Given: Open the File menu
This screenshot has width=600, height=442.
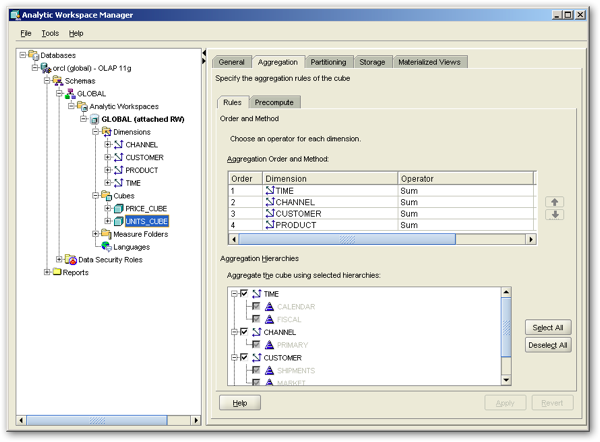Looking at the screenshot, I should [26, 33].
